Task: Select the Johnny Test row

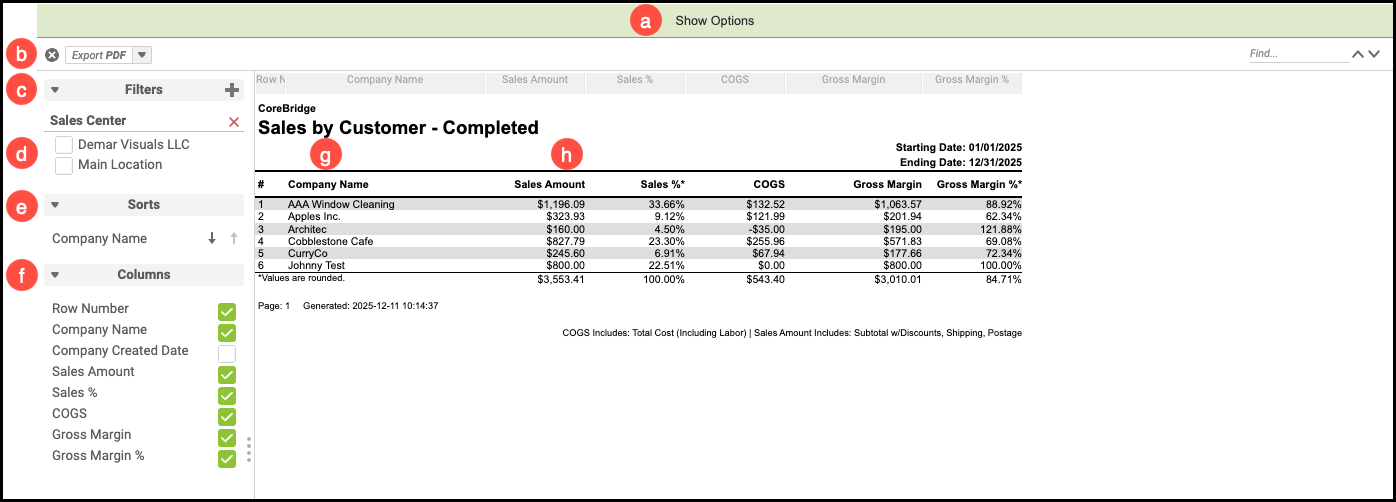Action: [x=640, y=266]
